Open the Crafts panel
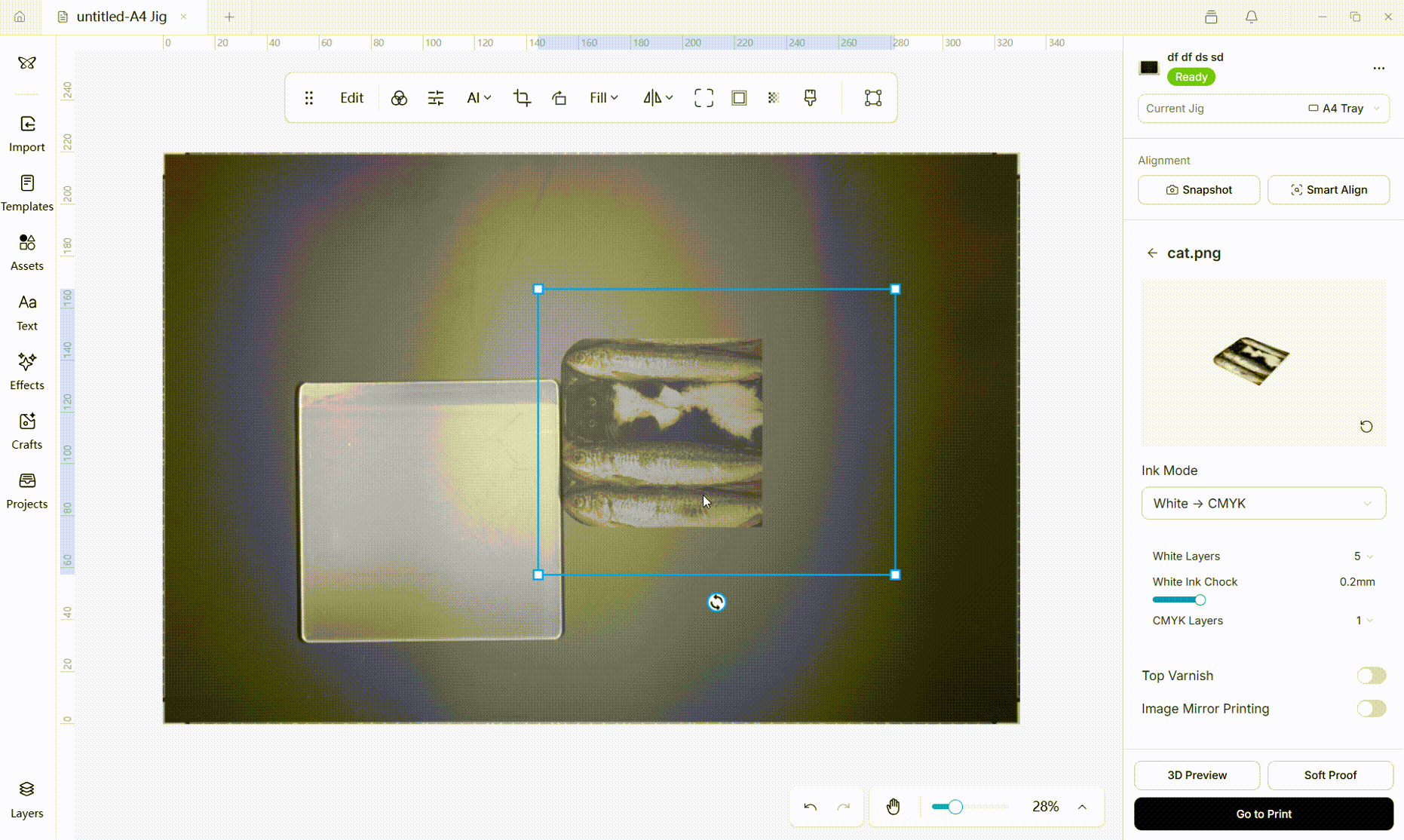1404x840 pixels. click(27, 431)
